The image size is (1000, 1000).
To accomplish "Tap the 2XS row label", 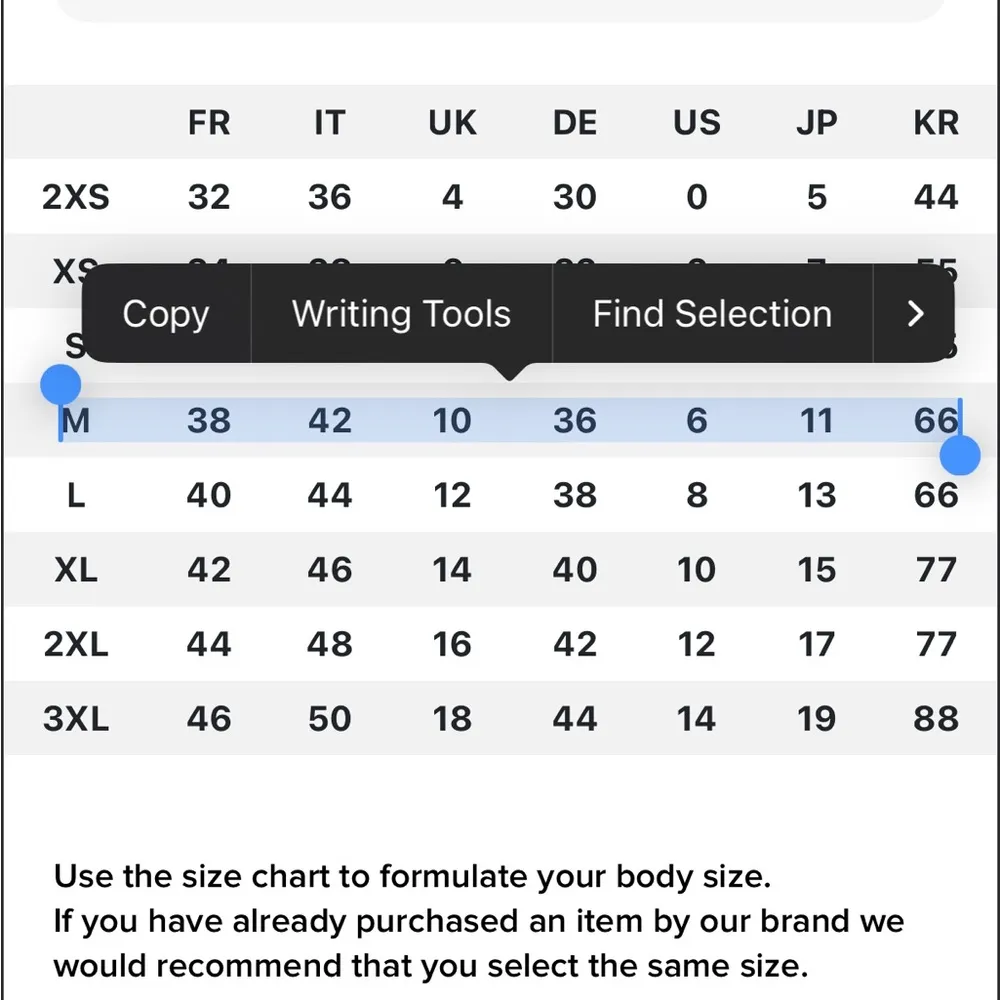I will pos(76,197).
